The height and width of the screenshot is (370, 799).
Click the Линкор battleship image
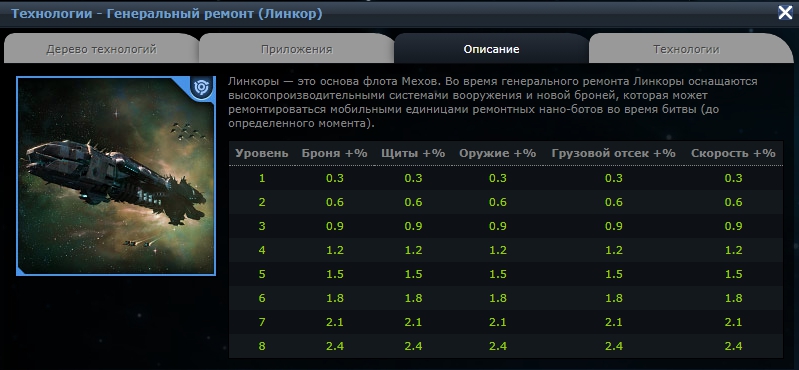(x=116, y=176)
